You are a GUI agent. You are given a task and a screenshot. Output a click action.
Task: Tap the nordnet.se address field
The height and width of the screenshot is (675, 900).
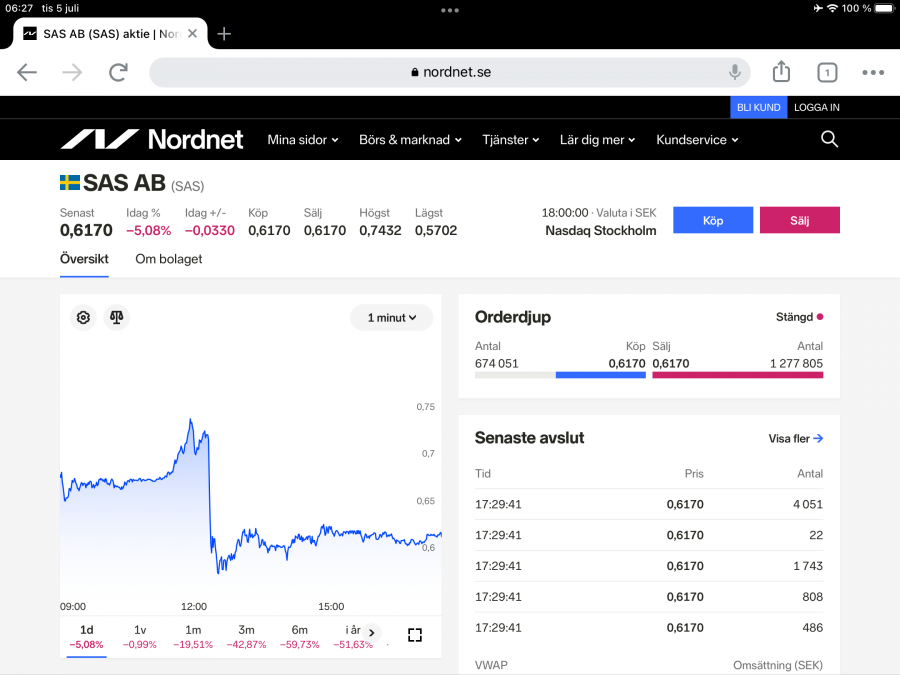tap(450, 72)
